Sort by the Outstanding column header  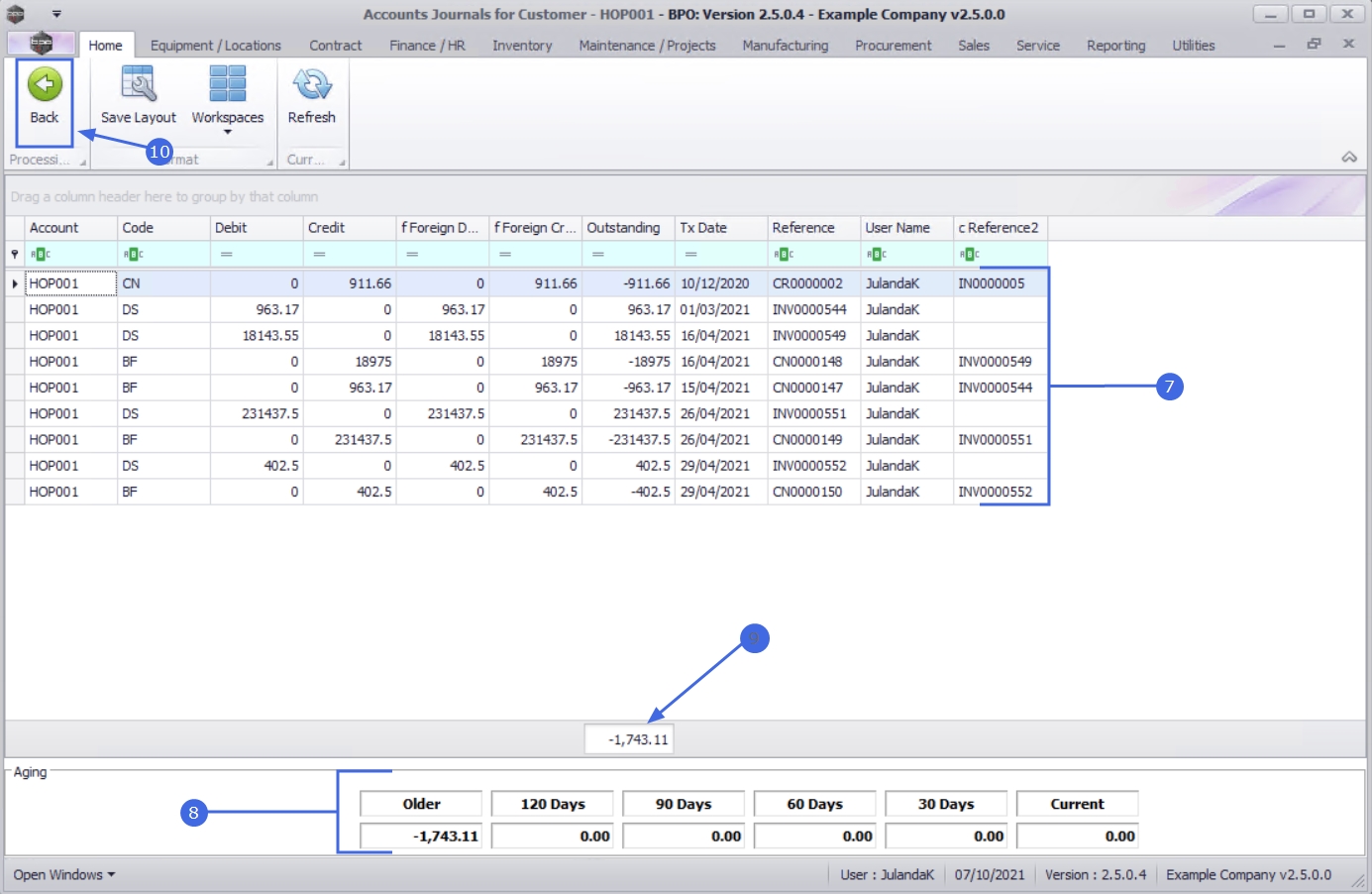623,228
